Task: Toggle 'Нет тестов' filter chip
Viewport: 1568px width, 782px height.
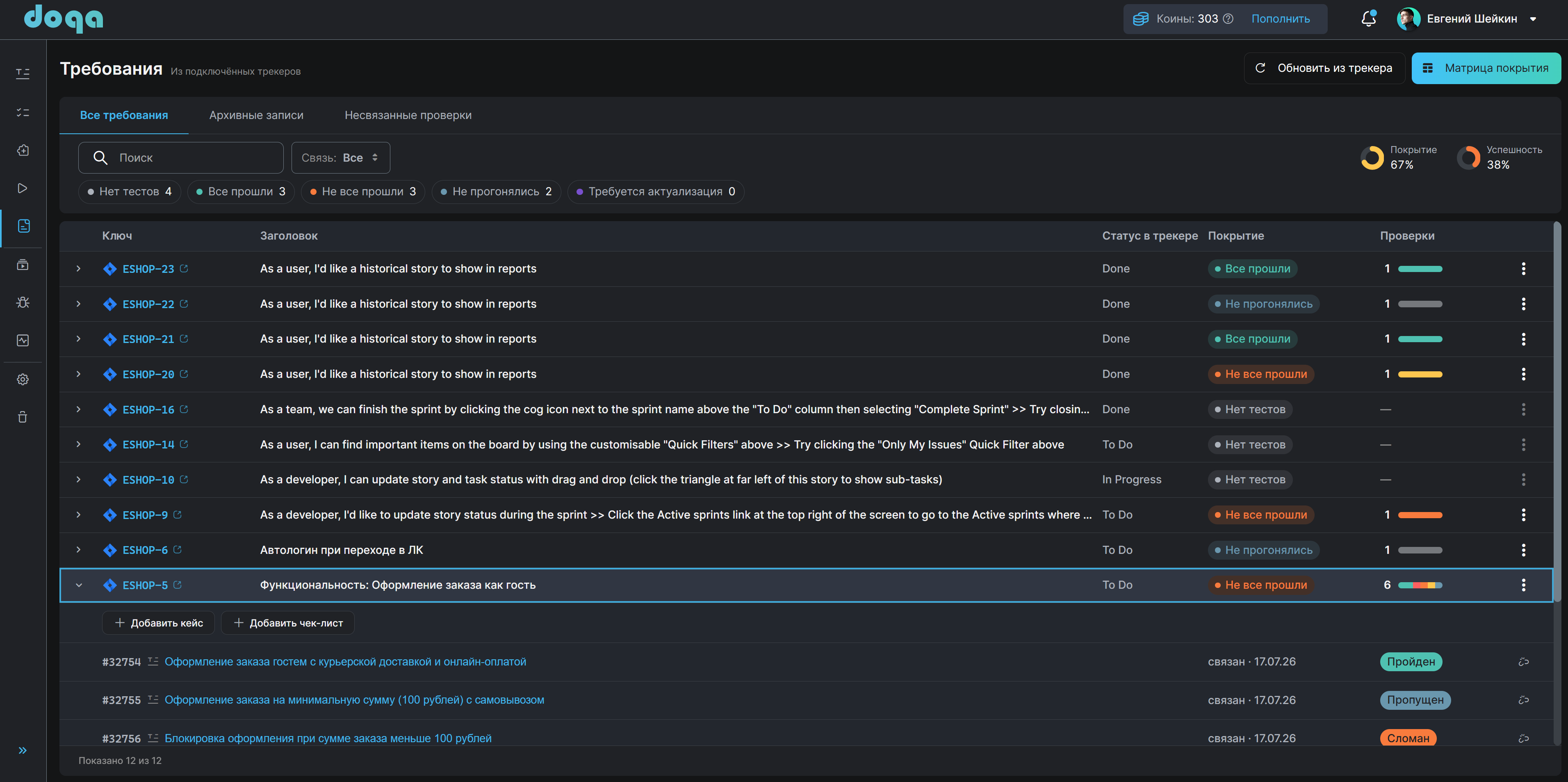Action: click(x=130, y=191)
